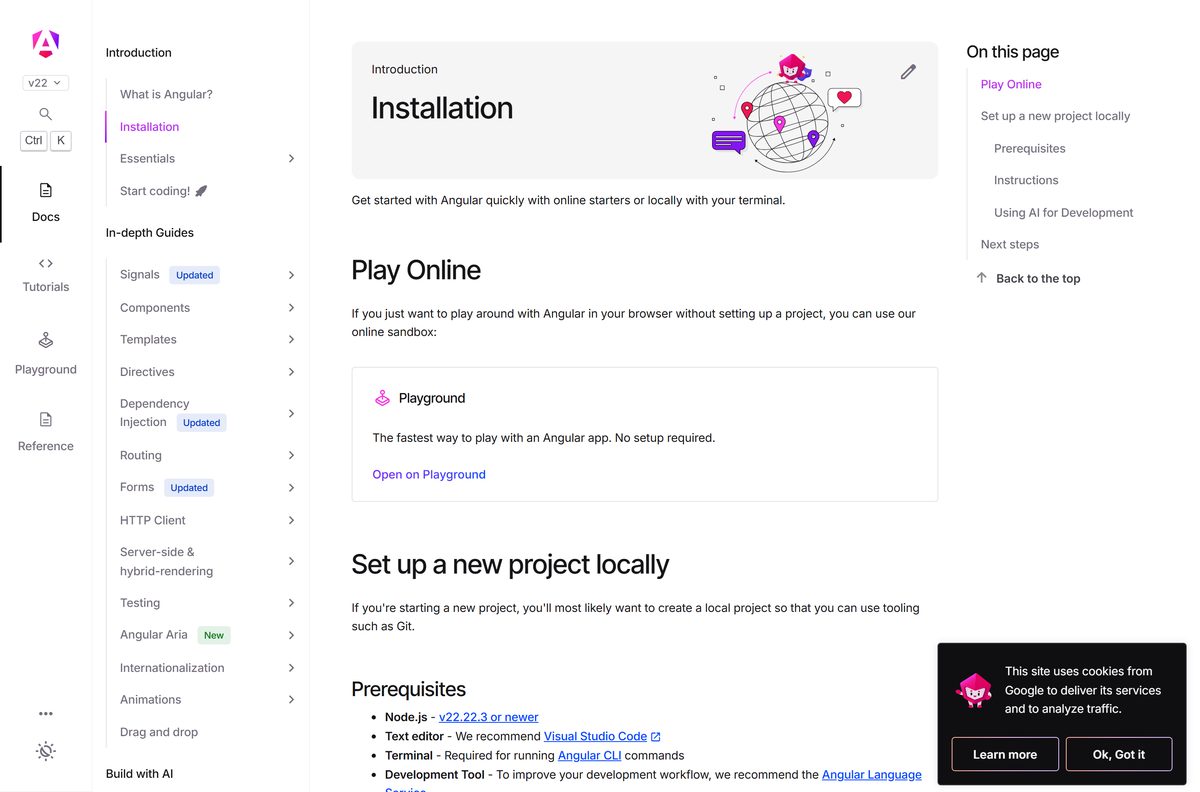Click Back to the top

pos(1038,279)
